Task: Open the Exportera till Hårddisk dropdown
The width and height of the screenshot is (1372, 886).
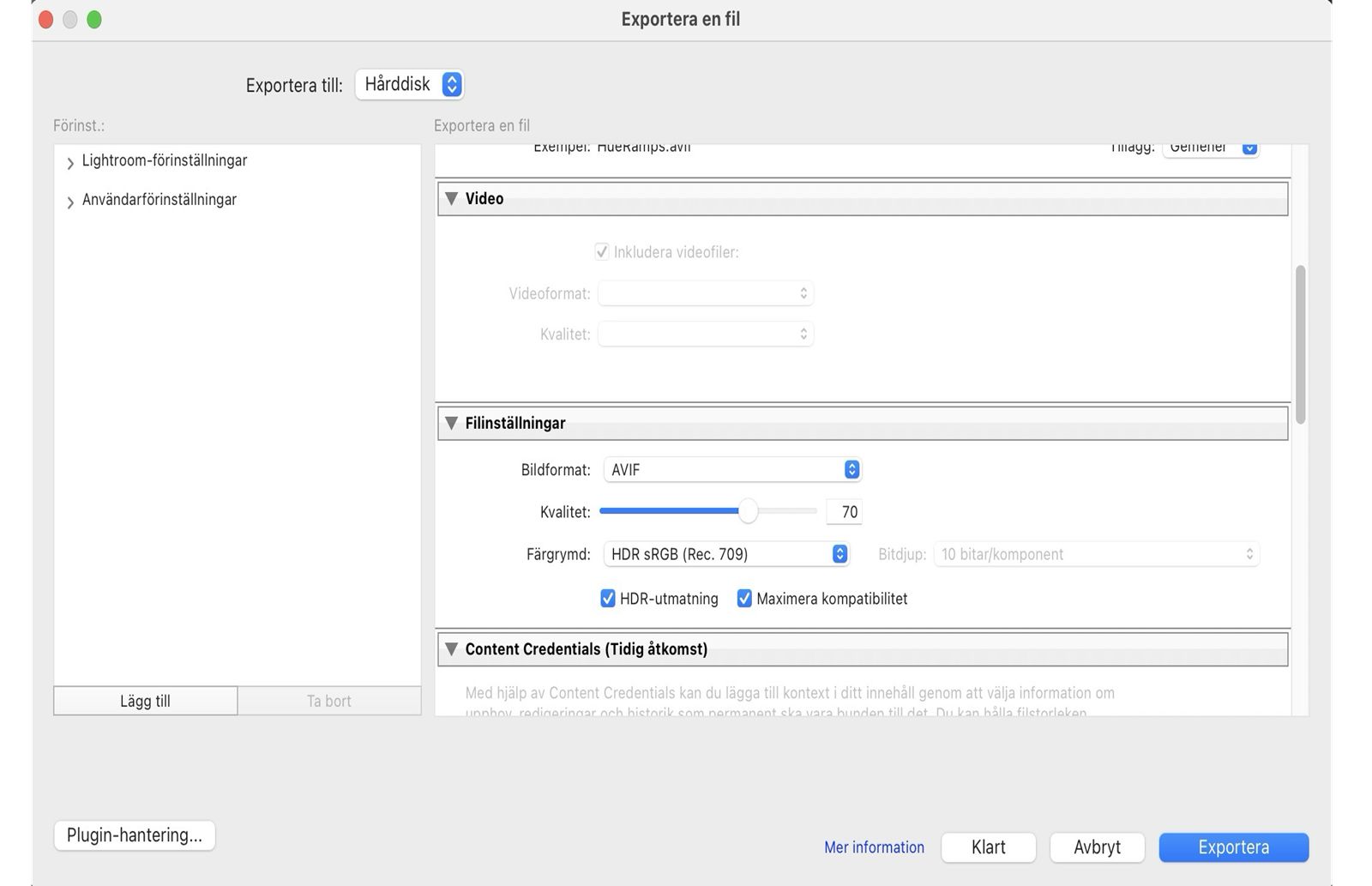Action: pos(410,84)
